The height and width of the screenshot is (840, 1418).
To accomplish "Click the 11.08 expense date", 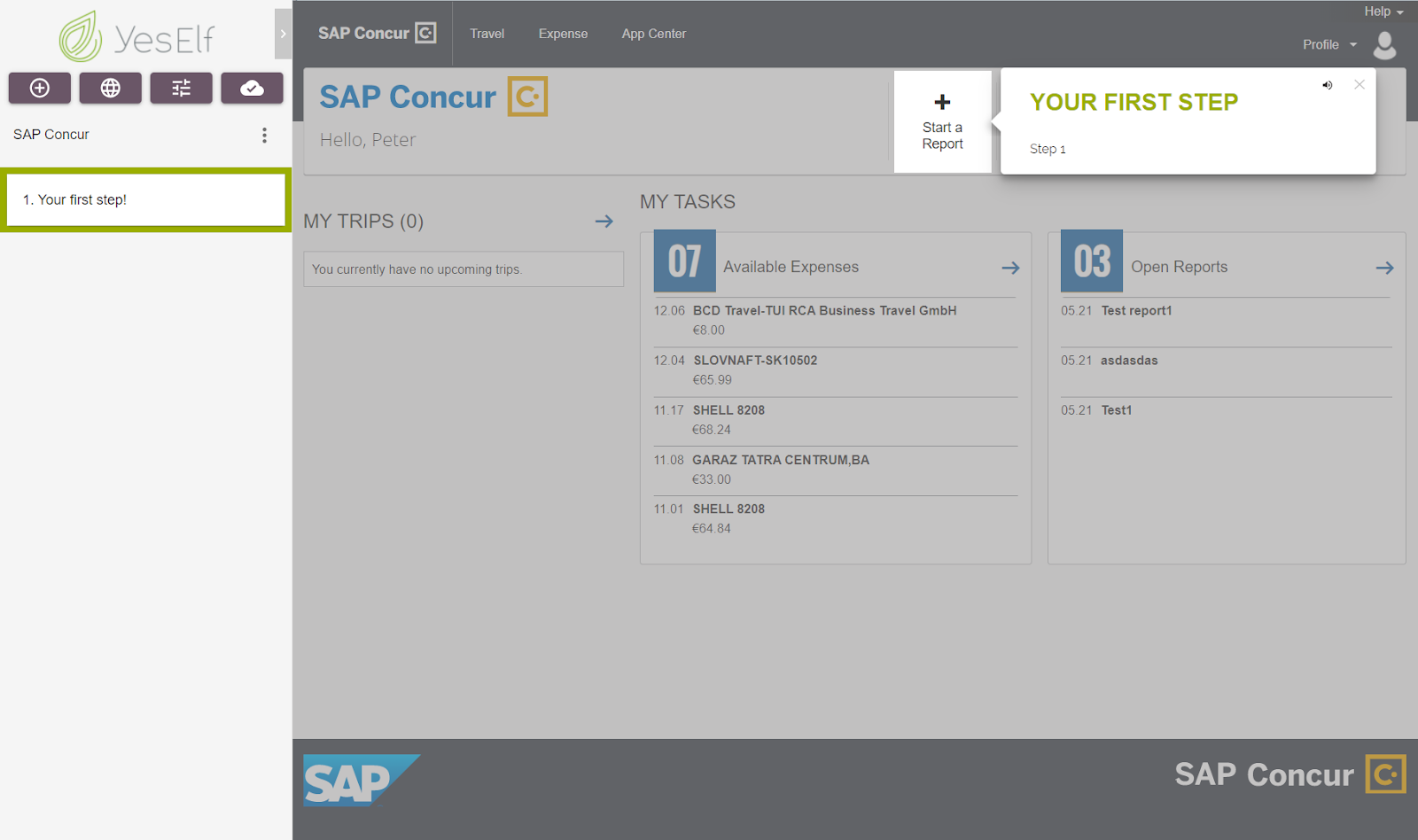I will [669, 460].
